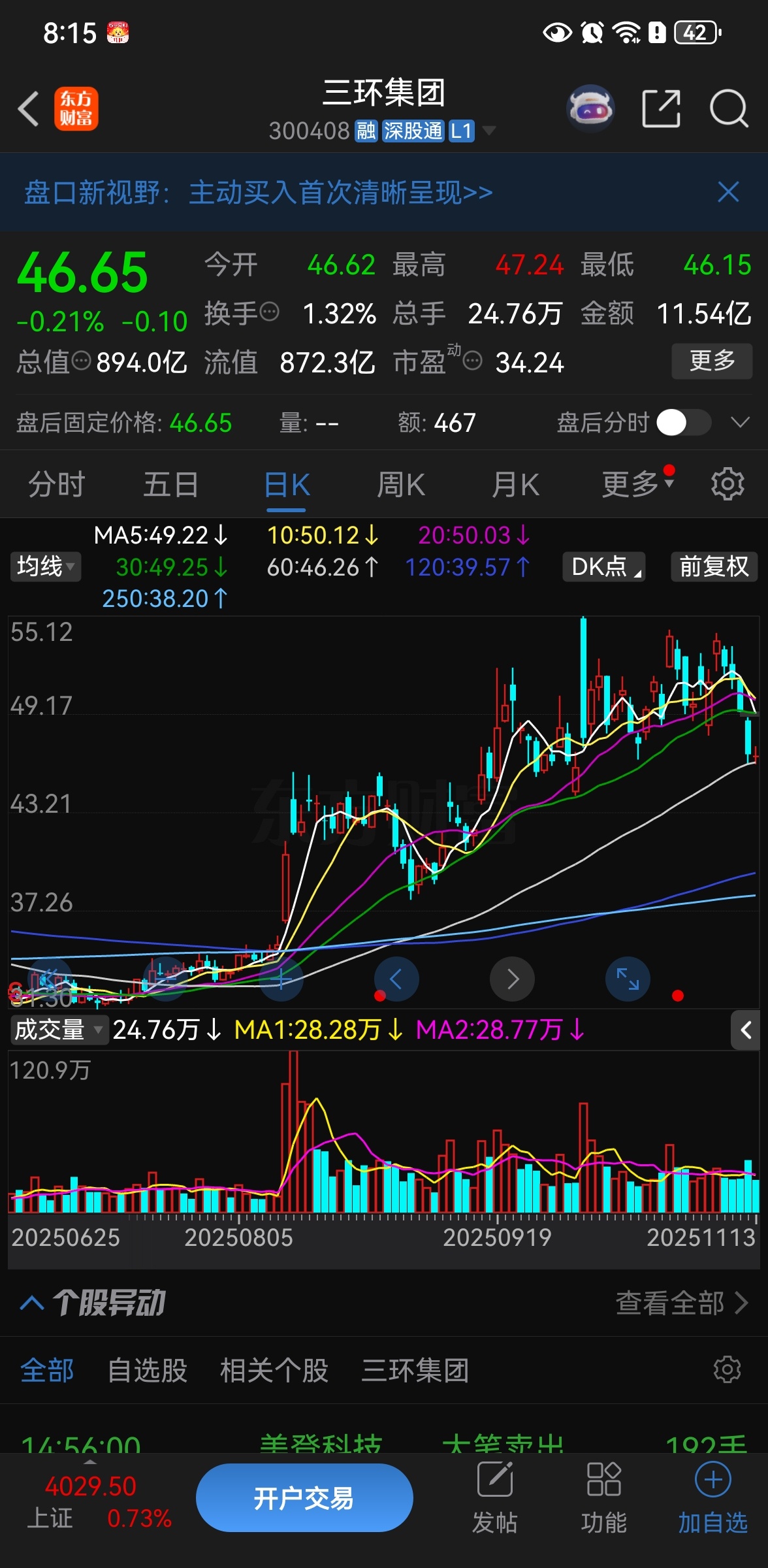
Task: Tap info icon next to 市盈
Action: [473, 361]
